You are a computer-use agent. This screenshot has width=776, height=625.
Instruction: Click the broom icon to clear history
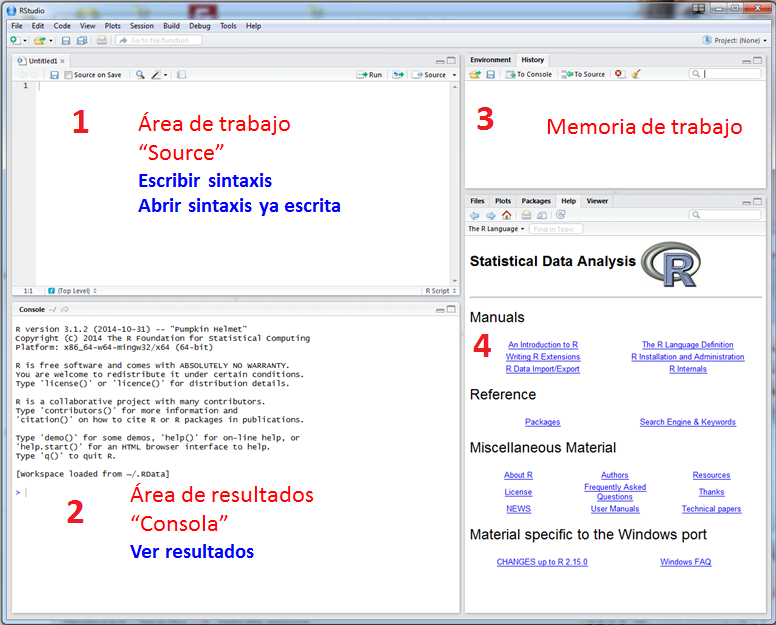coord(636,74)
